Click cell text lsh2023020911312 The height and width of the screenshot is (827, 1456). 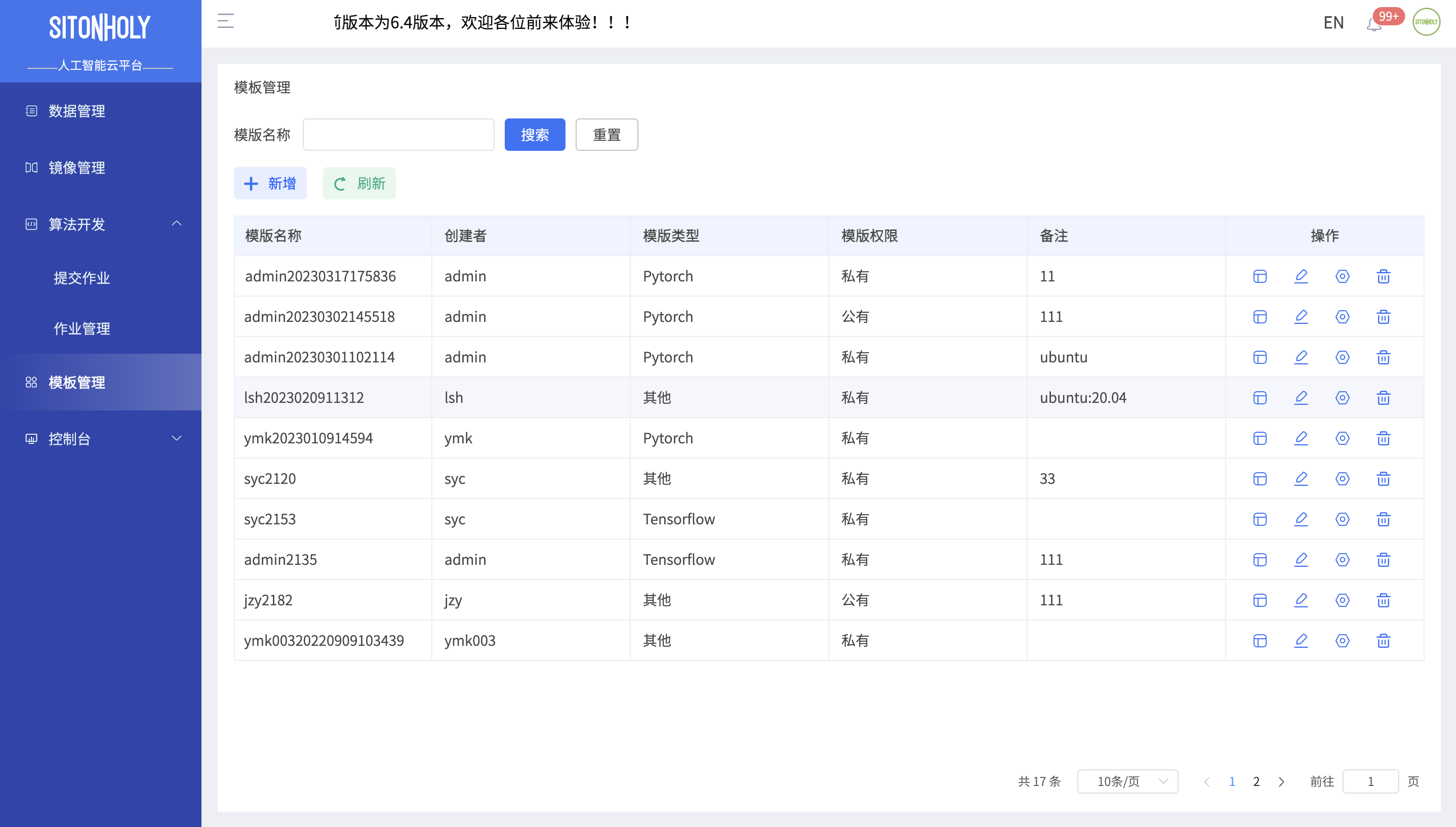tap(304, 398)
